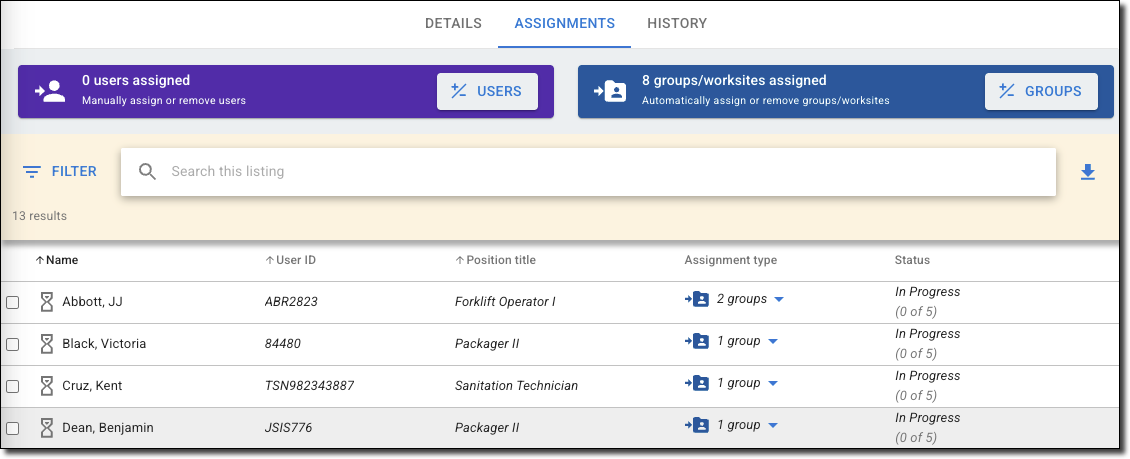
Task: Click the search magnifier icon
Action: coord(148,172)
